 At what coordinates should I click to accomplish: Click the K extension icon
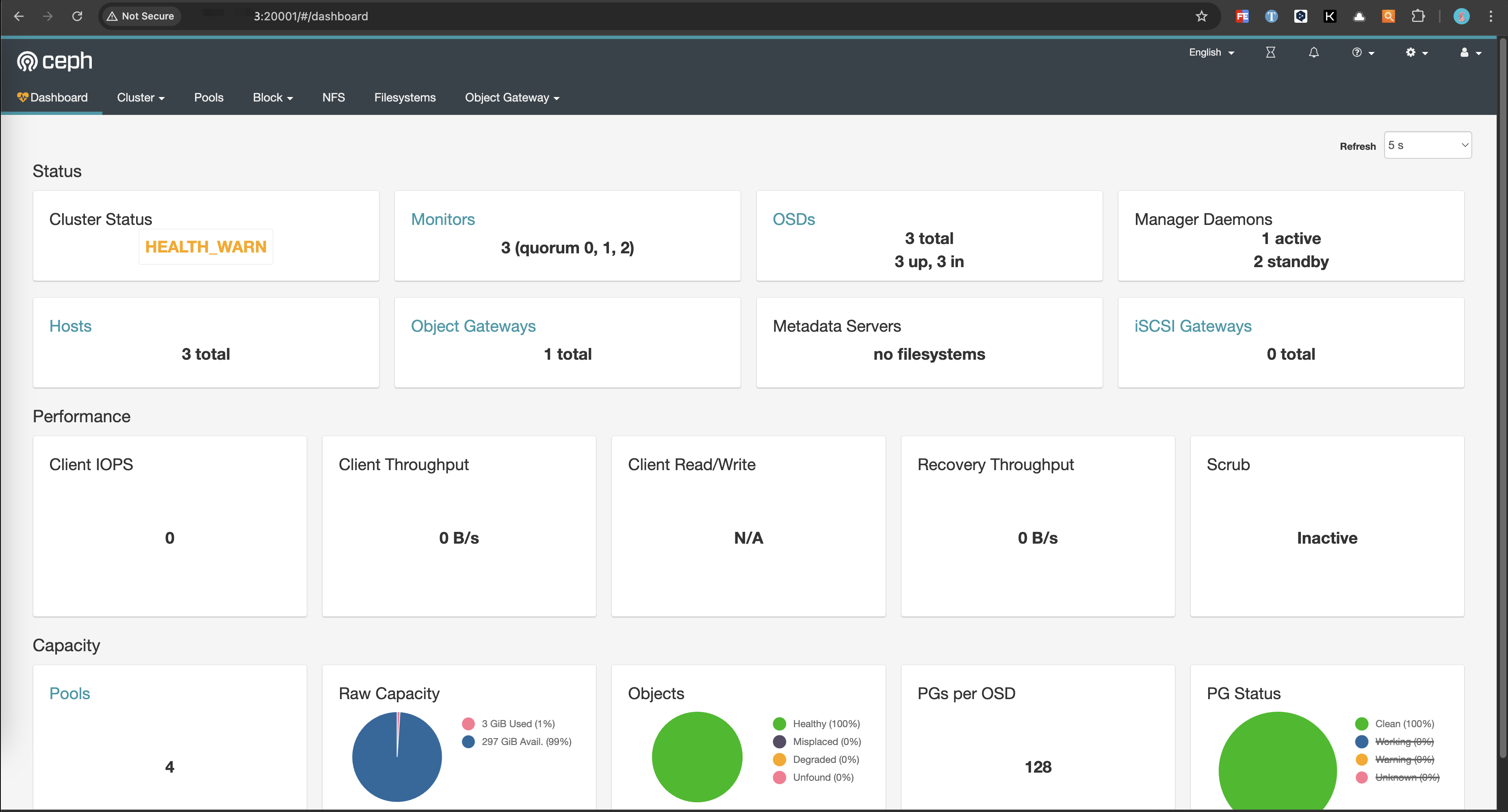tap(1330, 16)
